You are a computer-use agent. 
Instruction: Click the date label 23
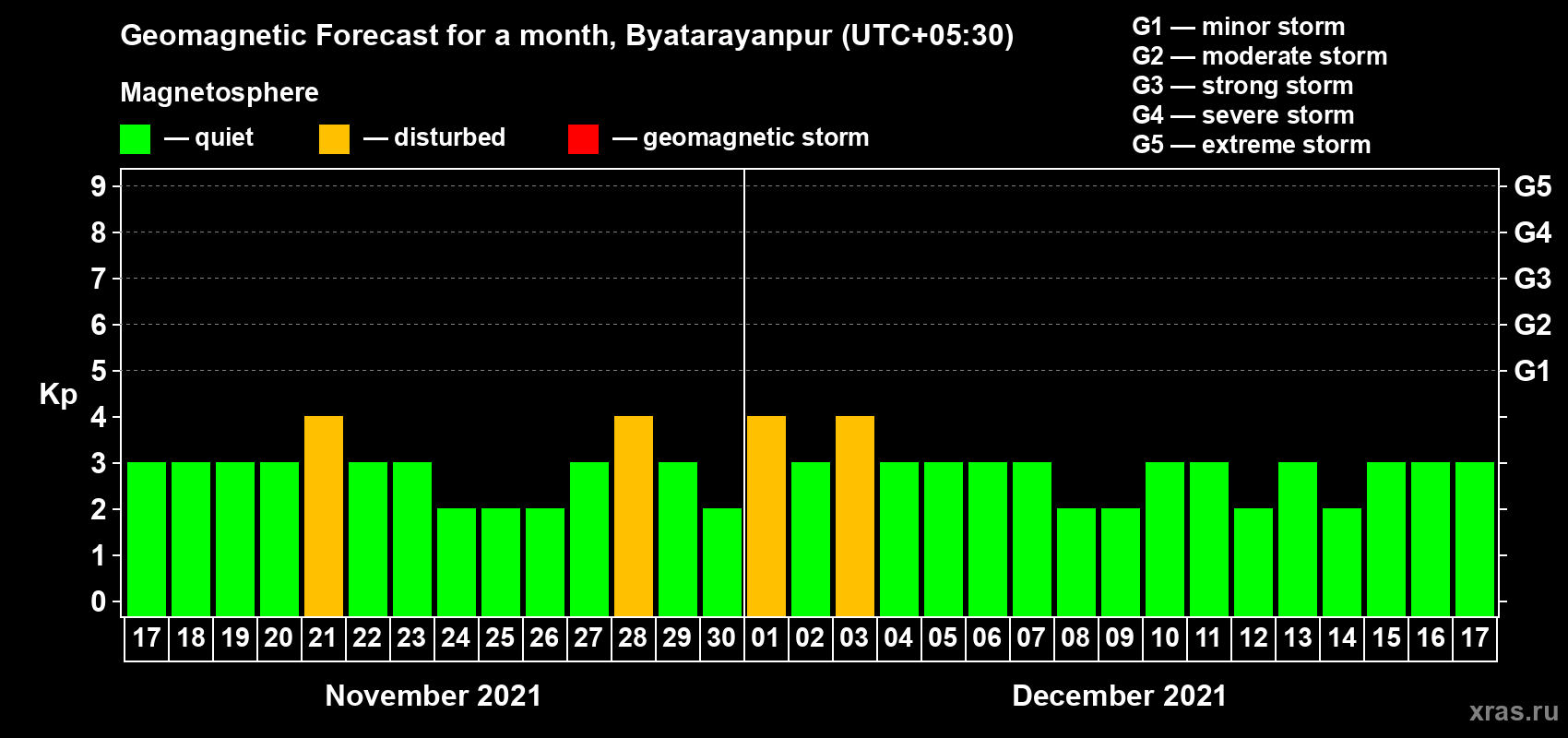(412, 638)
